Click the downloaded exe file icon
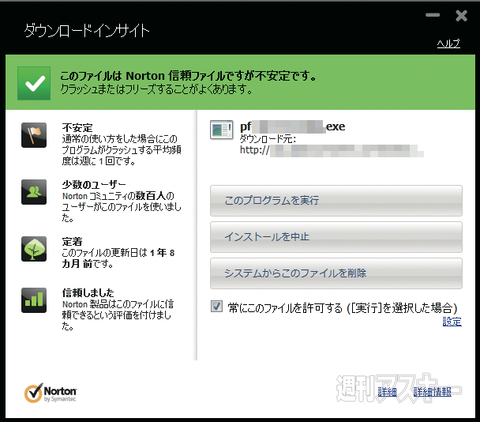The height and width of the screenshot is (422, 480). [222, 130]
